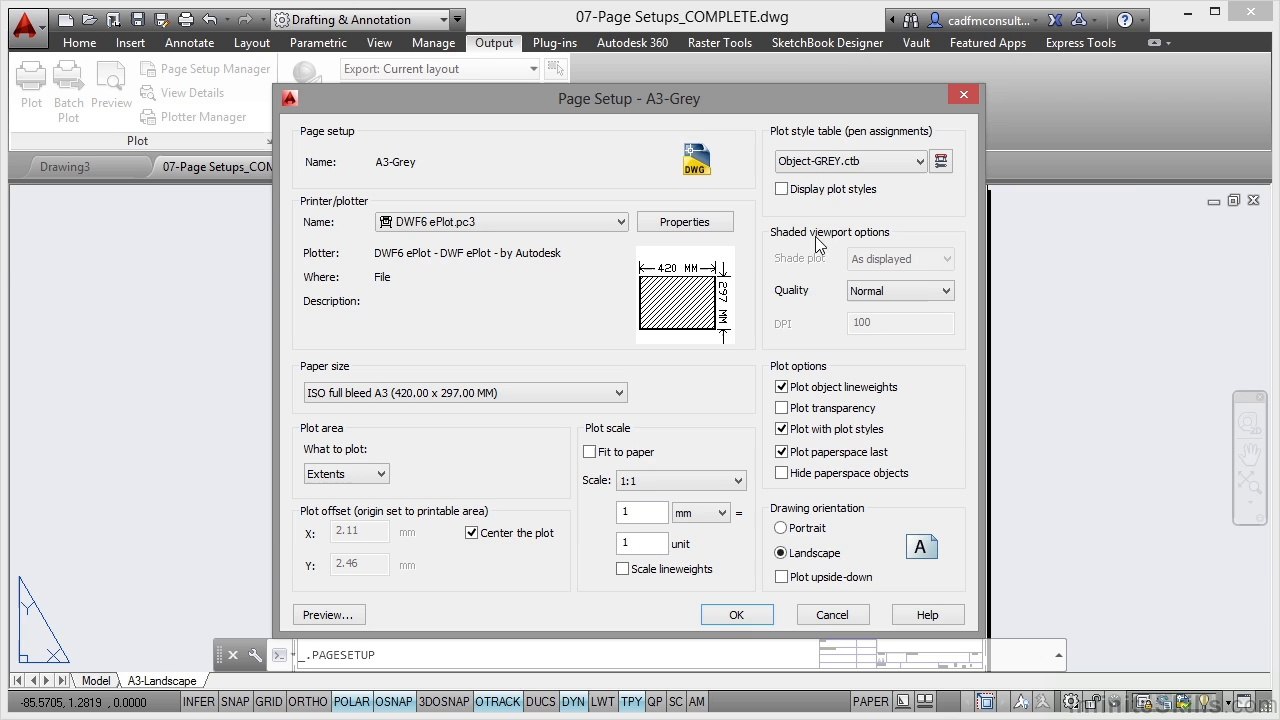This screenshot has height=720, width=1280.
Task: Click the Help button in dialog
Action: [928, 615]
